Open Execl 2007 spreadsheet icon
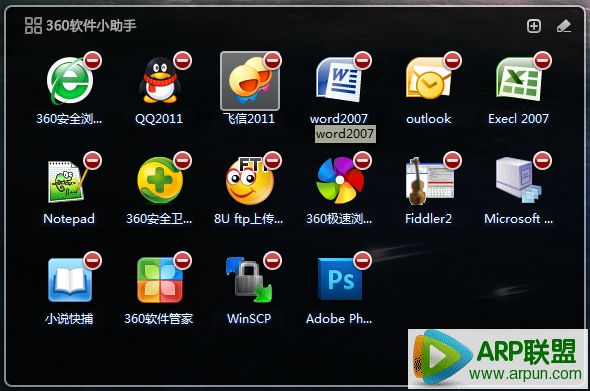 [x=519, y=80]
